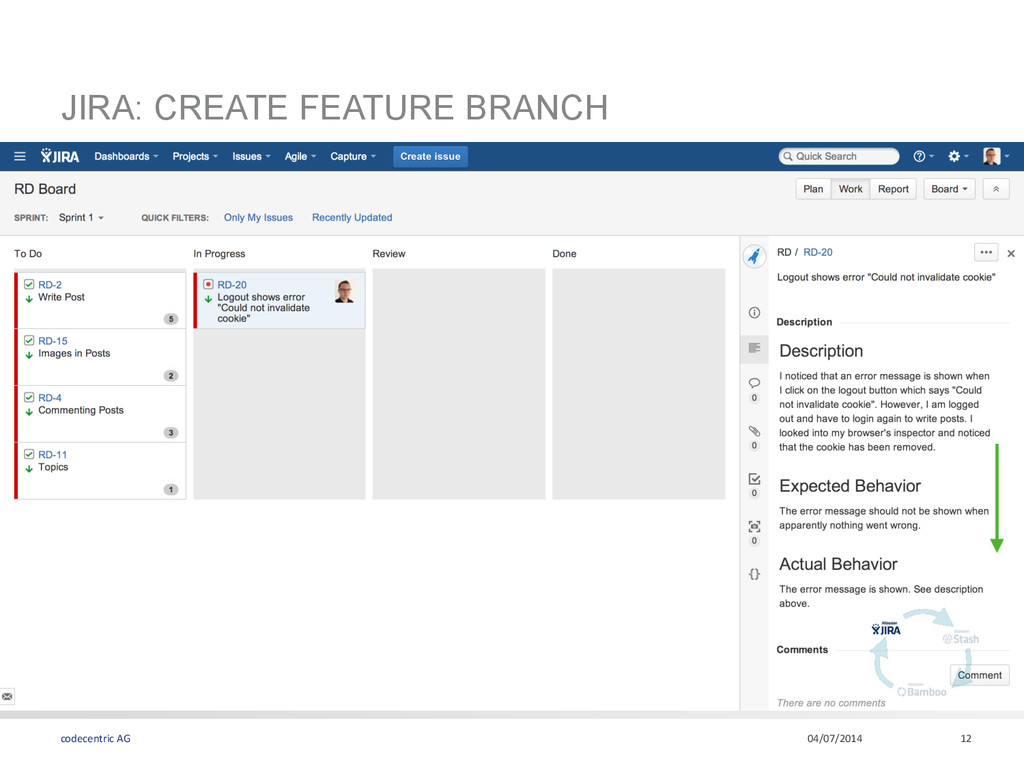Open the help question-mark icon
This screenshot has height=768, width=1024.
coord(919,156)
